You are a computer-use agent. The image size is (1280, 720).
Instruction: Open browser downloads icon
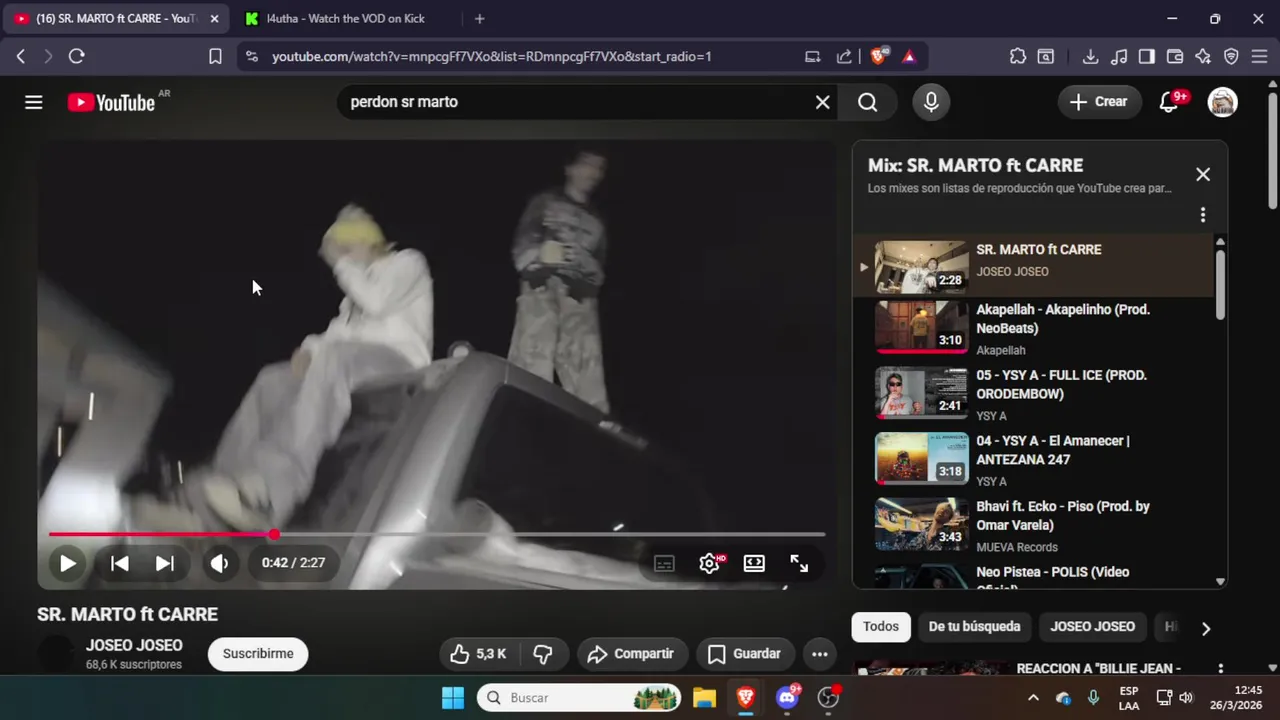tap(1090, 57)
